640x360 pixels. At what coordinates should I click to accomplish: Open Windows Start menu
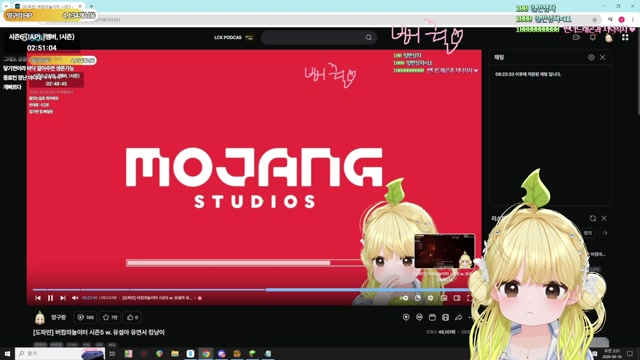pyautogui.click(x=7, y=353)
